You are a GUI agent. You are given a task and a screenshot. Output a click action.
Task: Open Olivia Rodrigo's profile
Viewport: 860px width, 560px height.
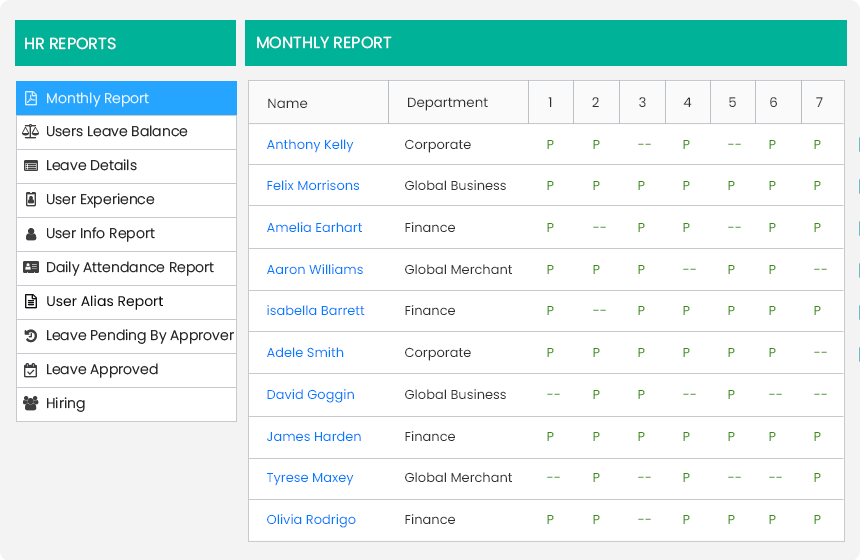coord(311,520)
